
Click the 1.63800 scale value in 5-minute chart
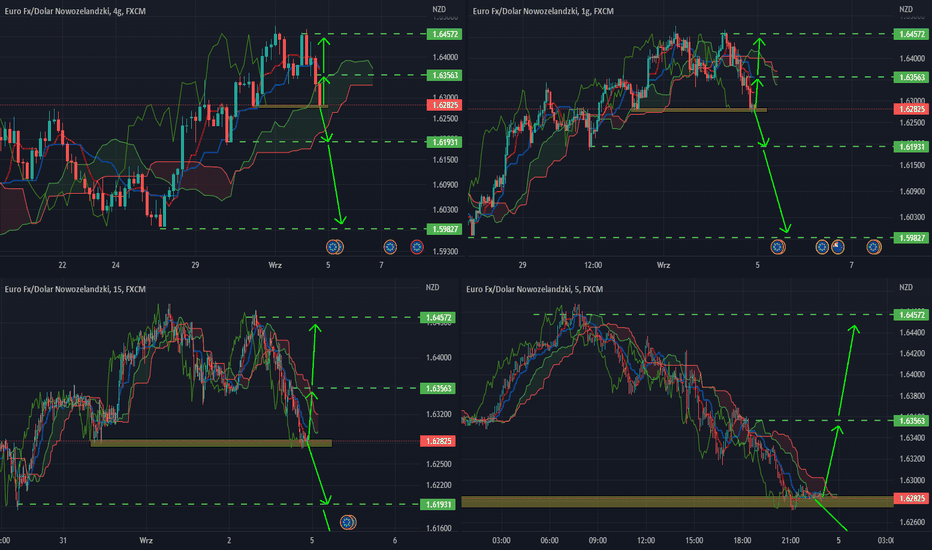[x=912, y=395]
